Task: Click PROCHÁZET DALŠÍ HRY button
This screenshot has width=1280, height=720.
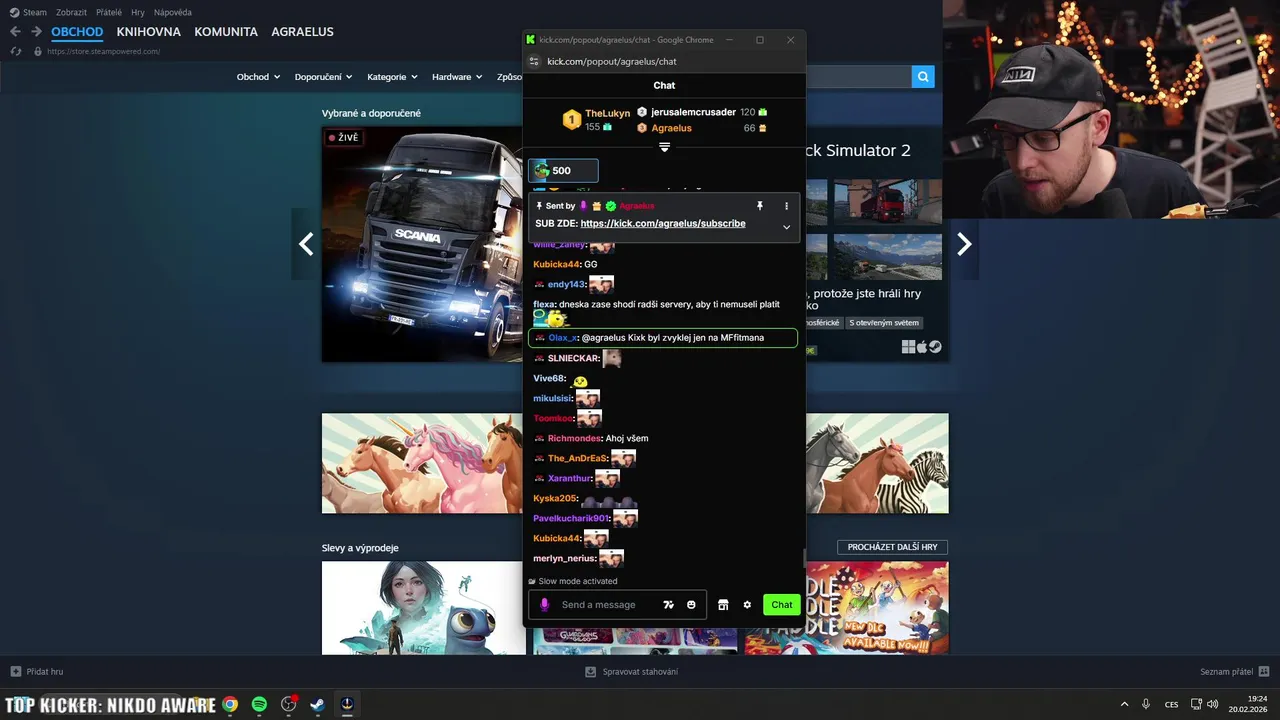Action: tap(892, 547)
